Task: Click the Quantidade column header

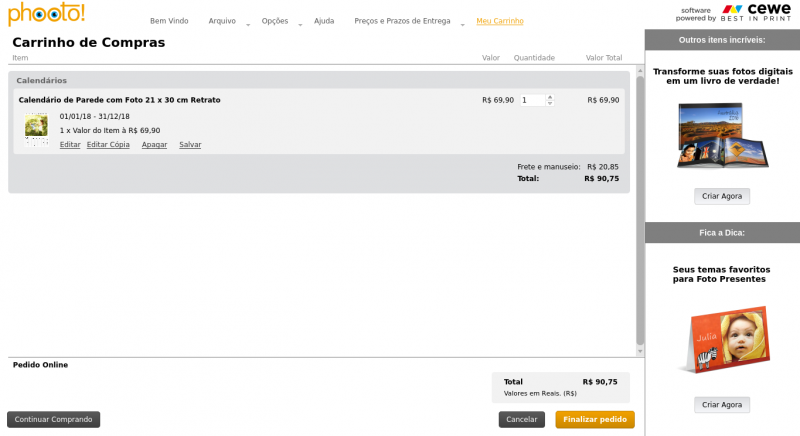Action: pos(534,58)
